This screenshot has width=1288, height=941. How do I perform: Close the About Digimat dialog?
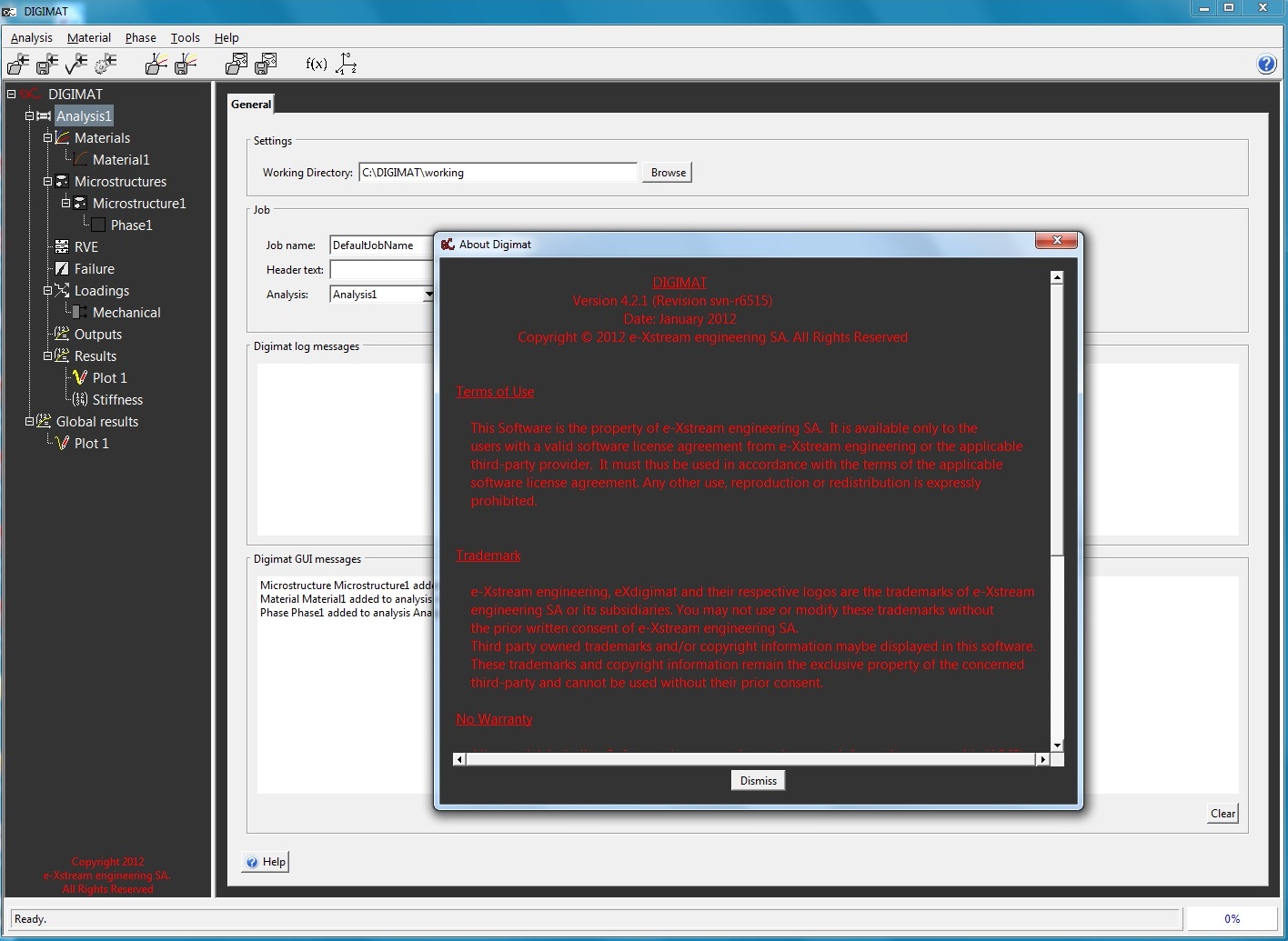tap(1057, 241)
